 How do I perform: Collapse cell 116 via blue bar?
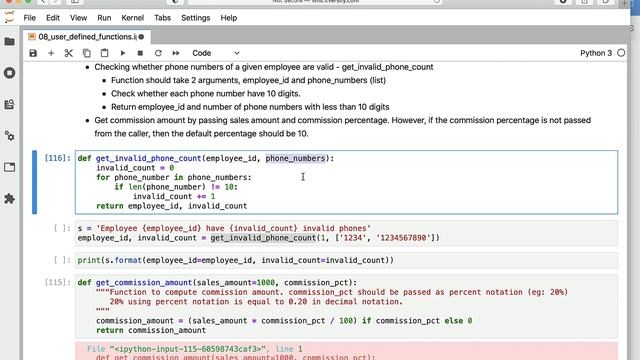[35, 182]
